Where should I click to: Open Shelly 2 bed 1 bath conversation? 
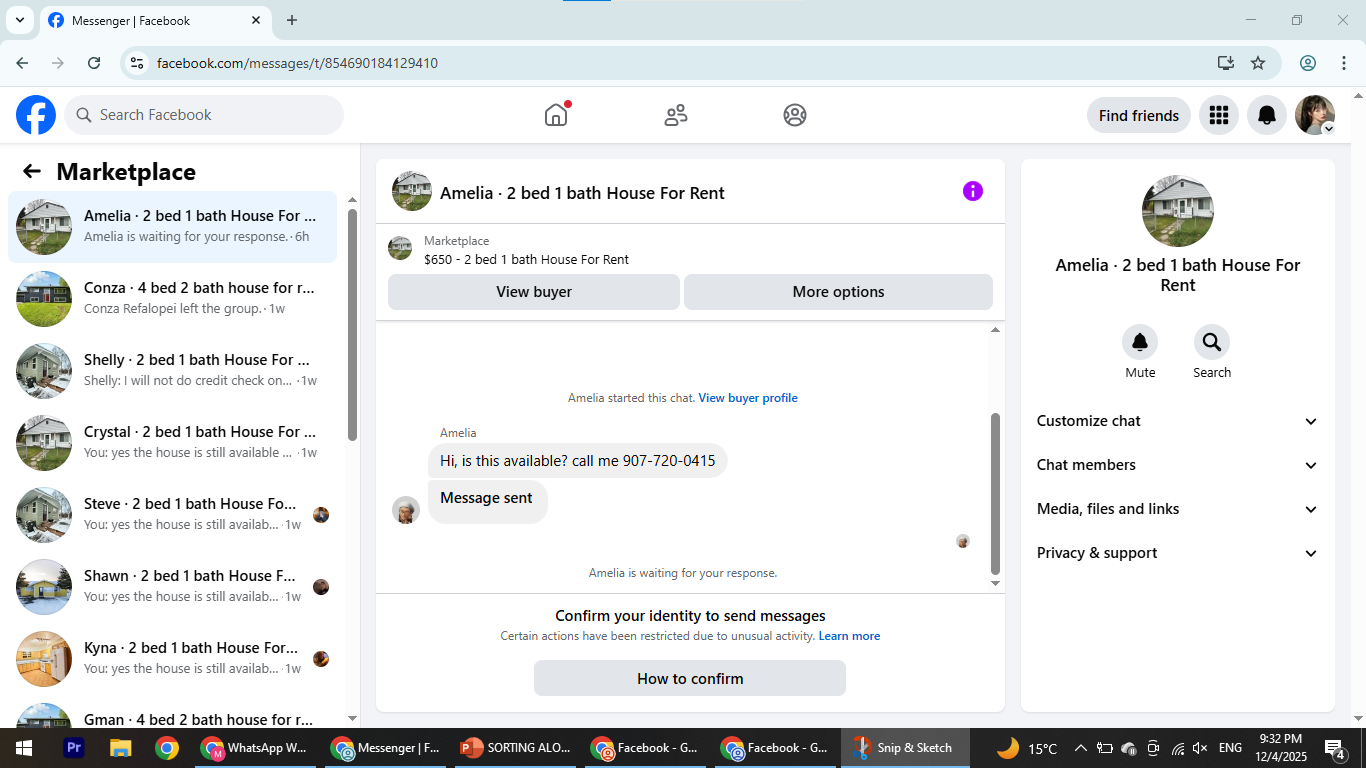pyautogui.click(x=173, y=371)
